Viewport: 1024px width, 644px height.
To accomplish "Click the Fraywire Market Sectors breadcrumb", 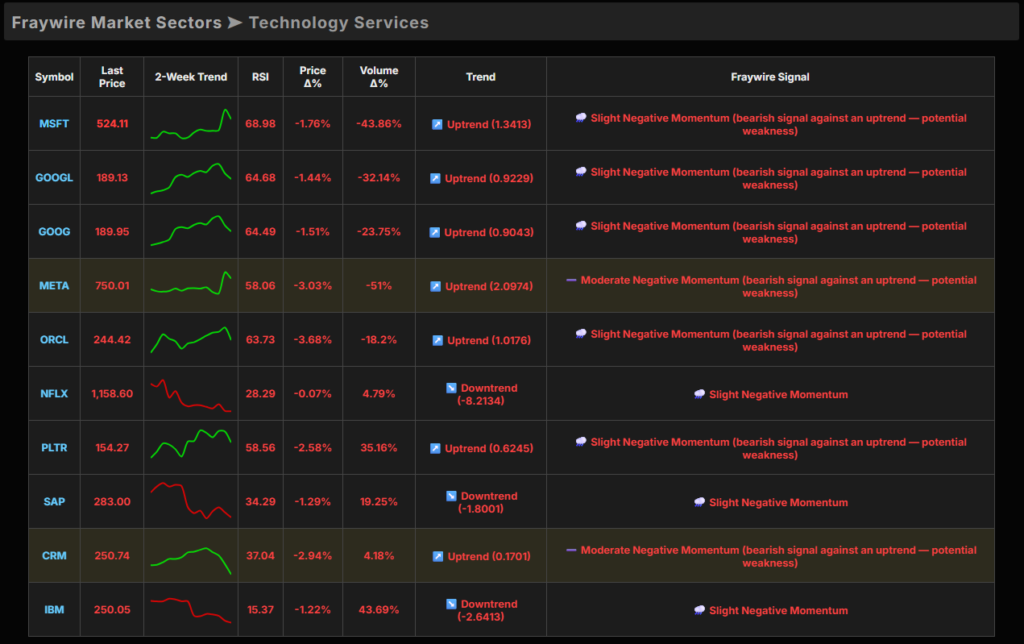I will [x=116, y=22].
